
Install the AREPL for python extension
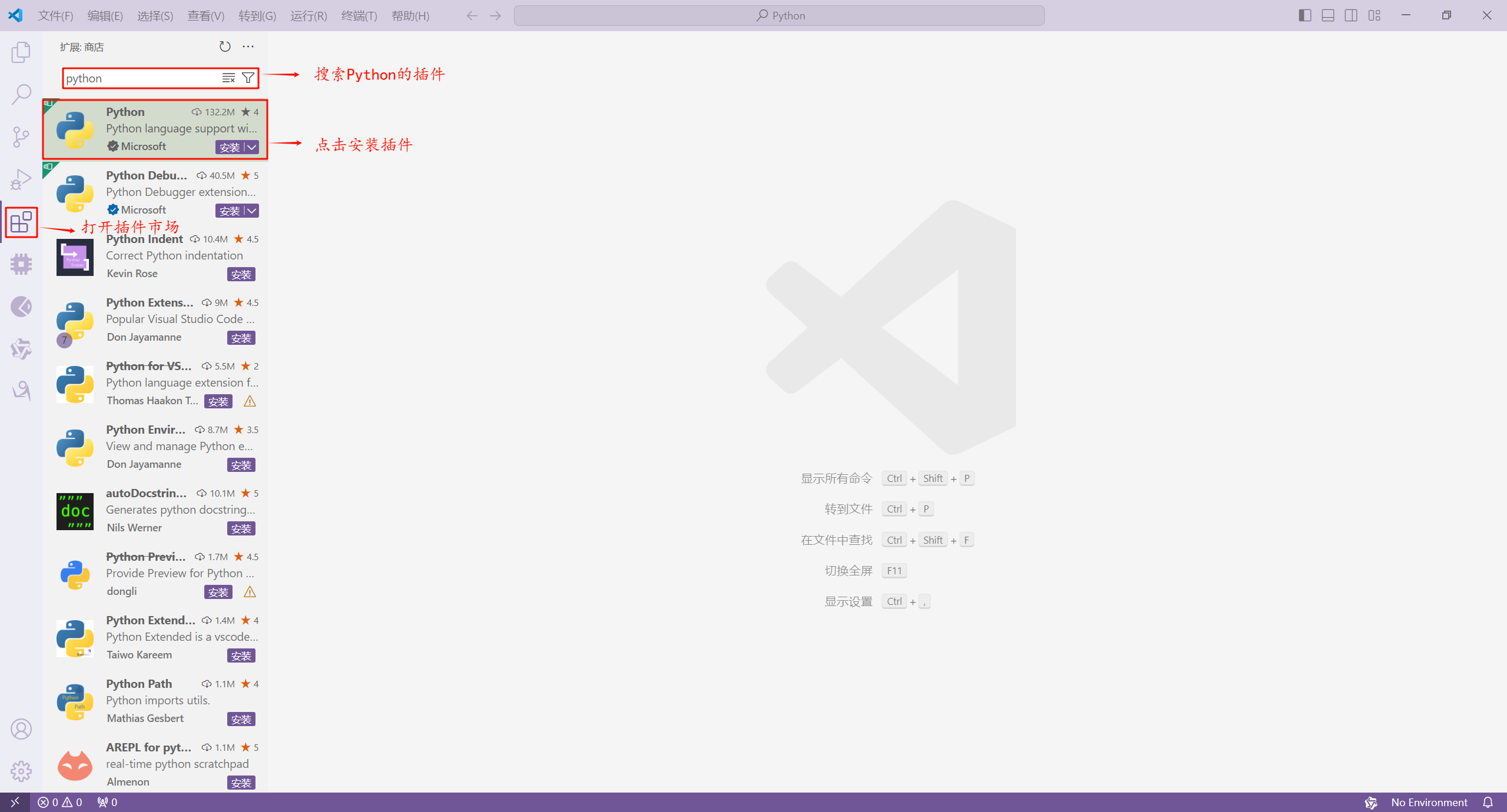tap(241, 783)
